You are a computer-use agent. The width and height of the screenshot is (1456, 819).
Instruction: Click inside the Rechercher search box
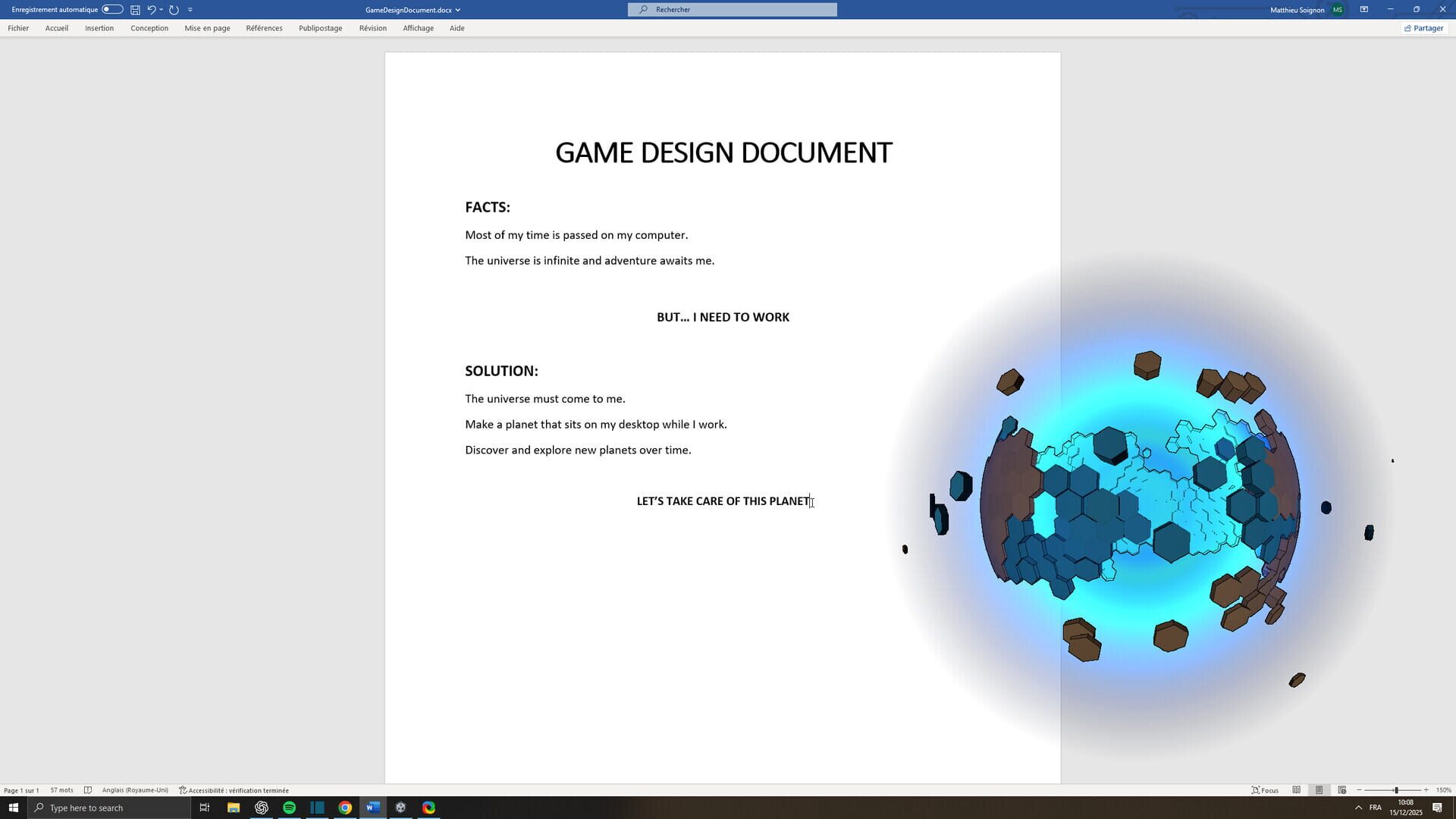[732, 9]
